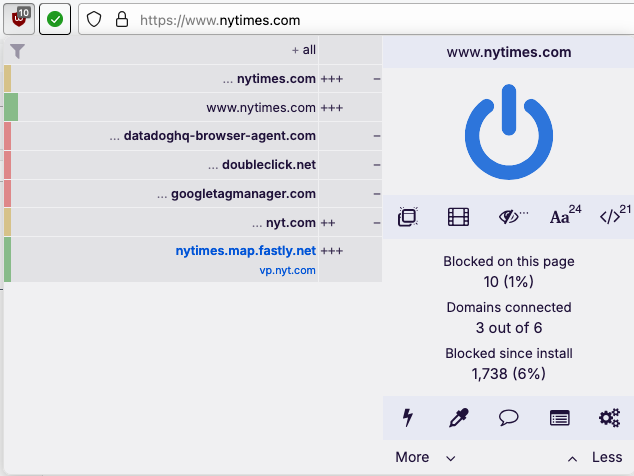Click the uBlock Origin toolbar icon
Viewport: 634px width, 476px height.
(19, 19)
